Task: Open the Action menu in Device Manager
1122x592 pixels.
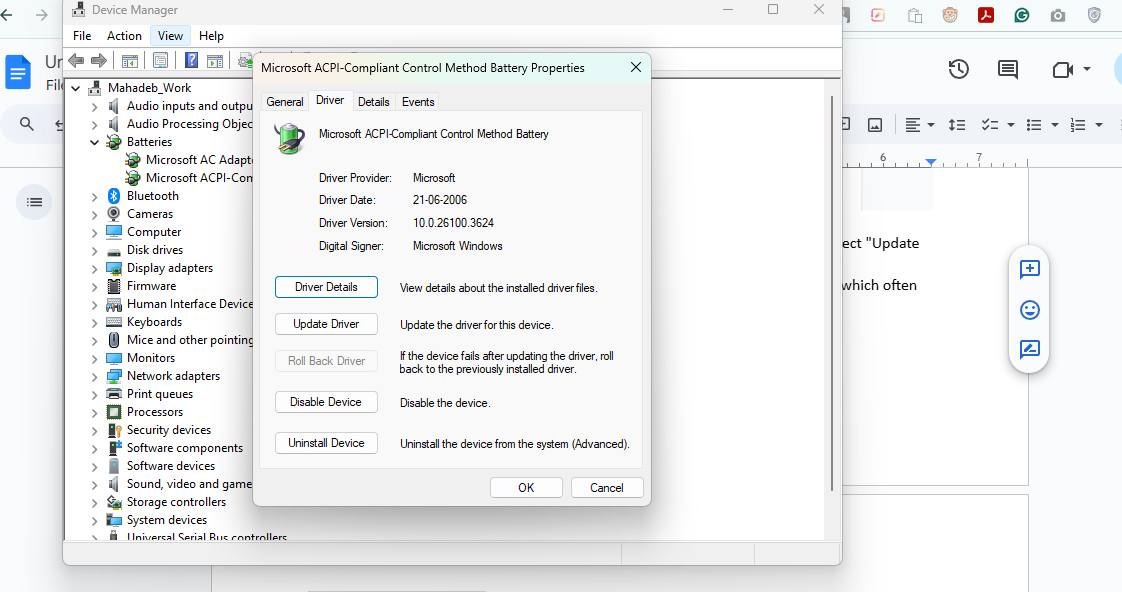Action: click(124, 35)
